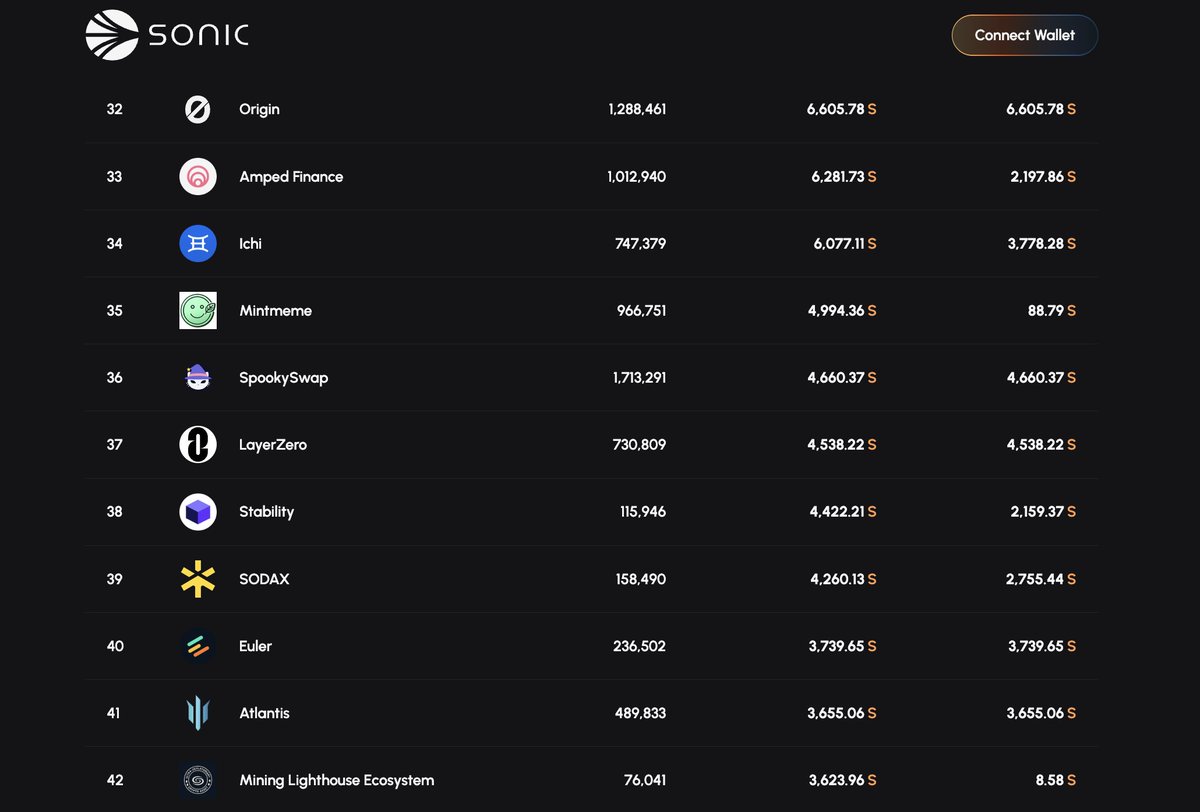Click the value 76,041

(x=645, y=780)
